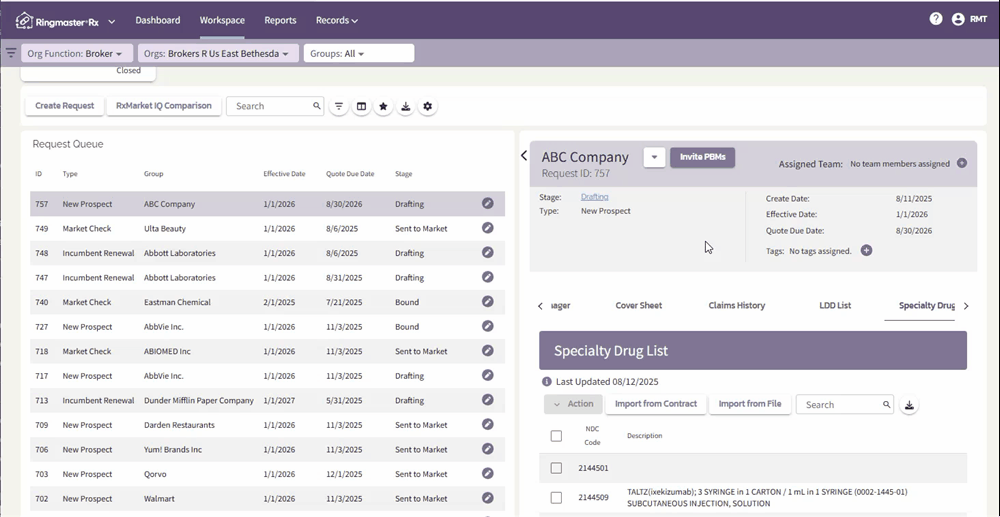Sort the queue by Stage column header
1000x517 pixels.
[403, 173]
